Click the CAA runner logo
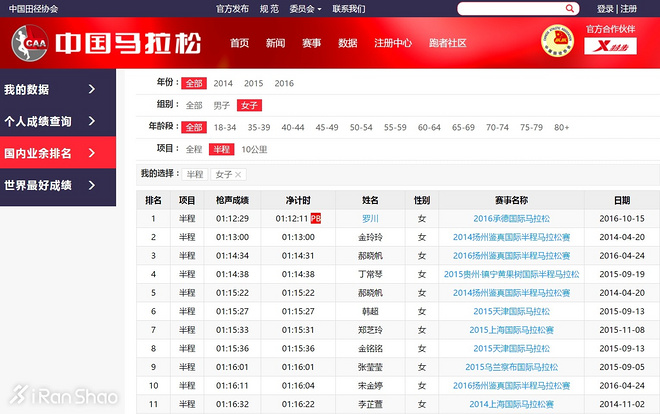Viewport: 660px width, 414px height. pos(29,43)
